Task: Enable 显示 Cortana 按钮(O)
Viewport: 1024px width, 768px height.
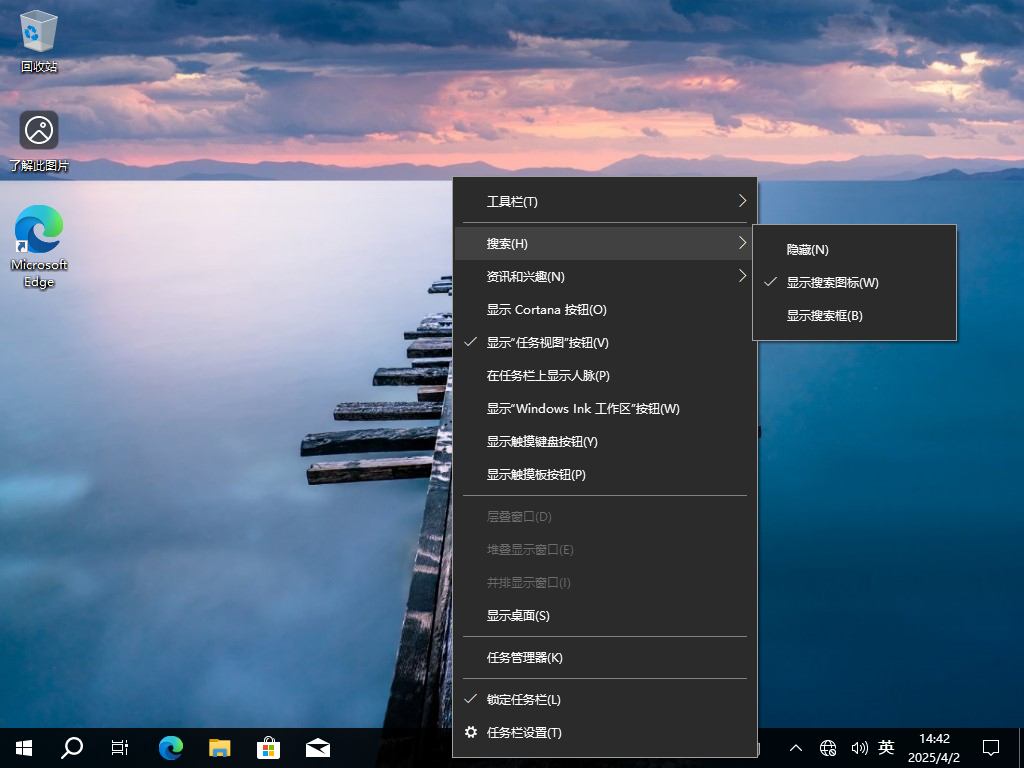Action: click(605, 310)
